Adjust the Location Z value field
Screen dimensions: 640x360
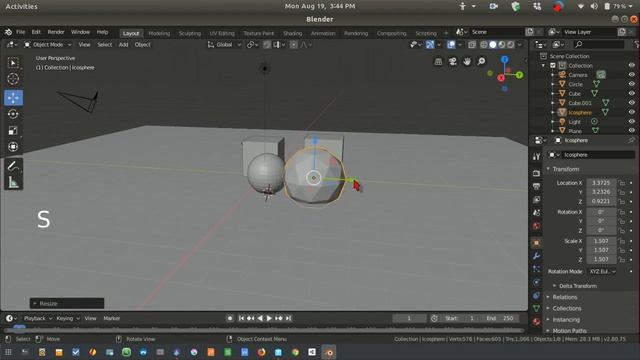coord(601,201)
